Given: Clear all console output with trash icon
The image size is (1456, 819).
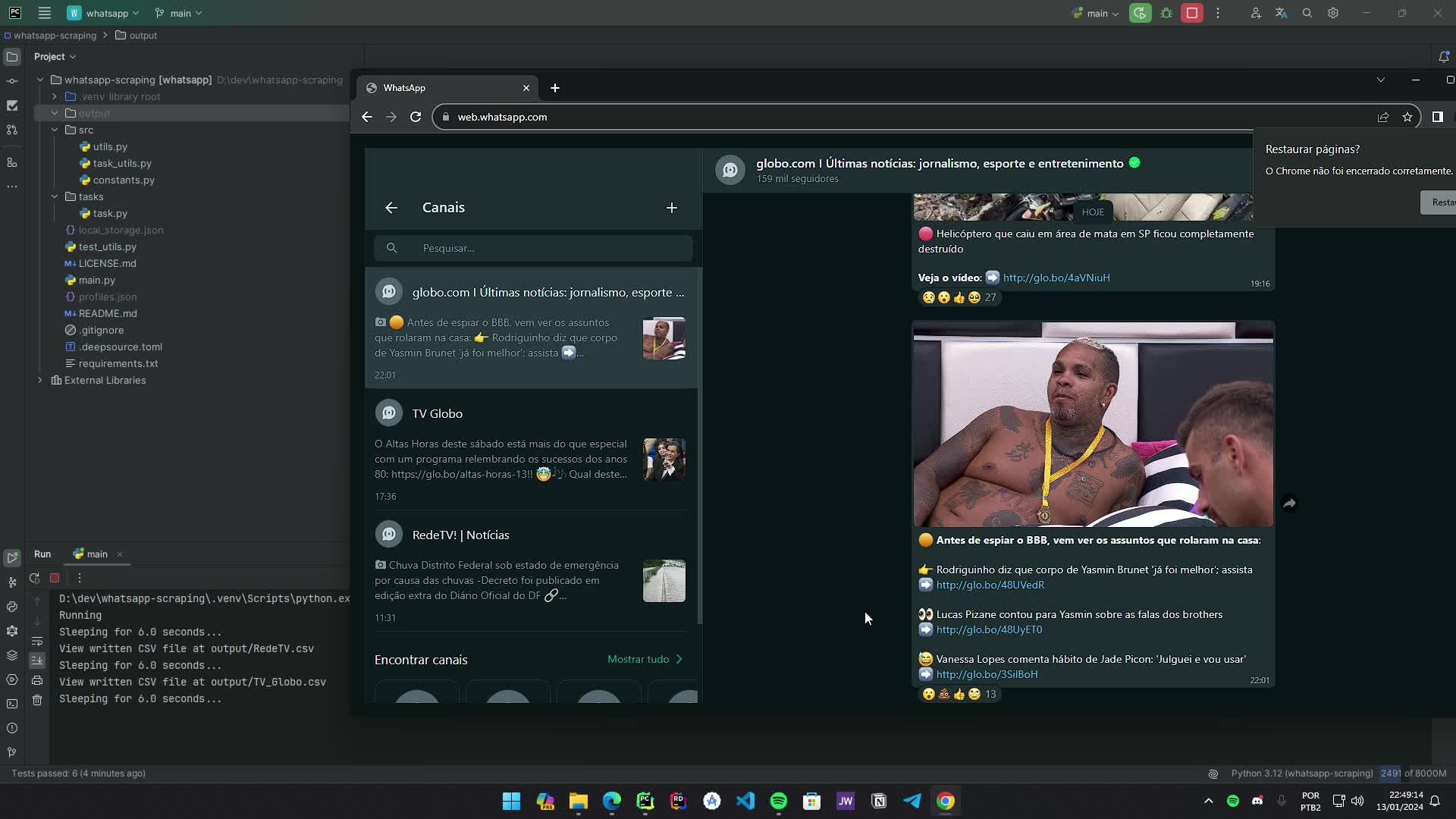Looking at the screenshot, I should click(37, 700).
